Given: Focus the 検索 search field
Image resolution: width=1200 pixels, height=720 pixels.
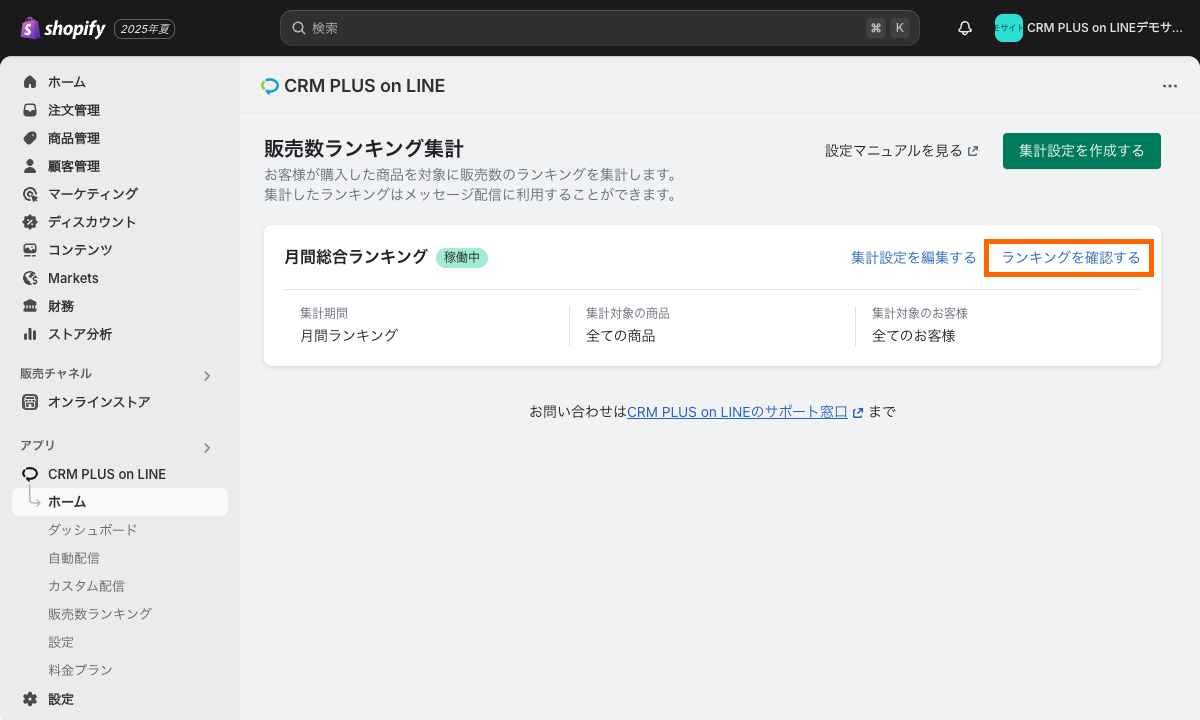Looking at the screenshot, I should point(599,28).
